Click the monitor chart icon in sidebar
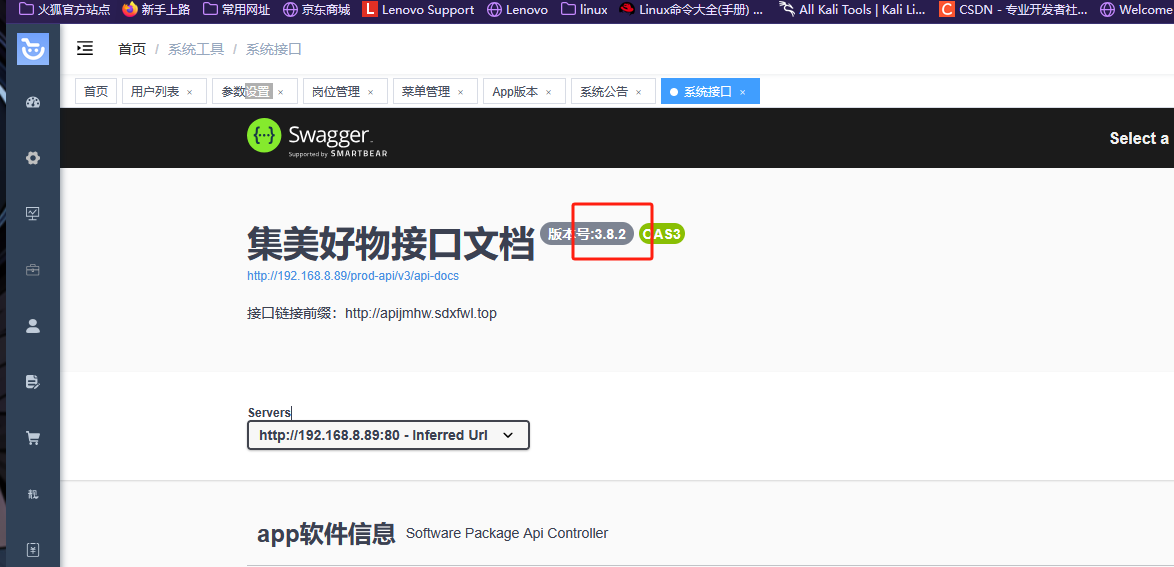1174x567 pixels. (33, 214)
